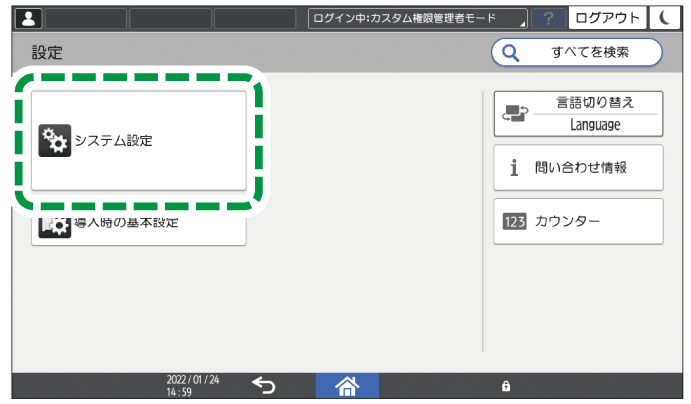
Task: Activate energy saver moon icon
Action: point(665,18)
